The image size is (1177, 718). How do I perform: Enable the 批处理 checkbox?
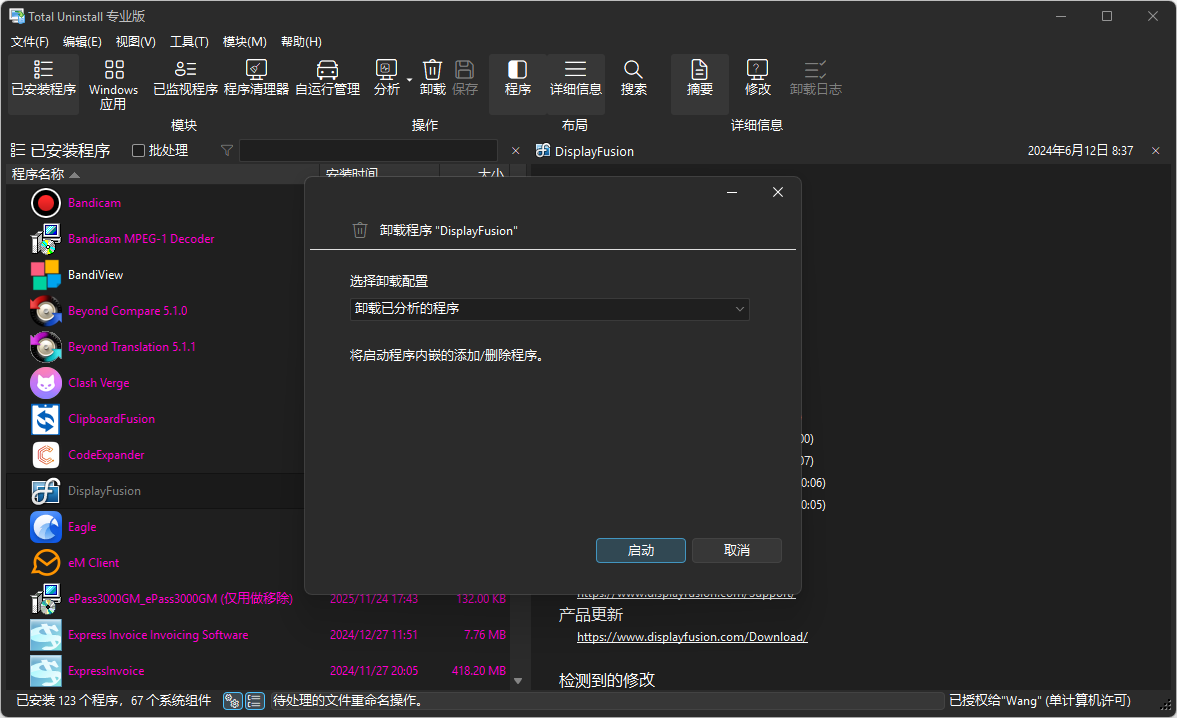click(137, 150)
